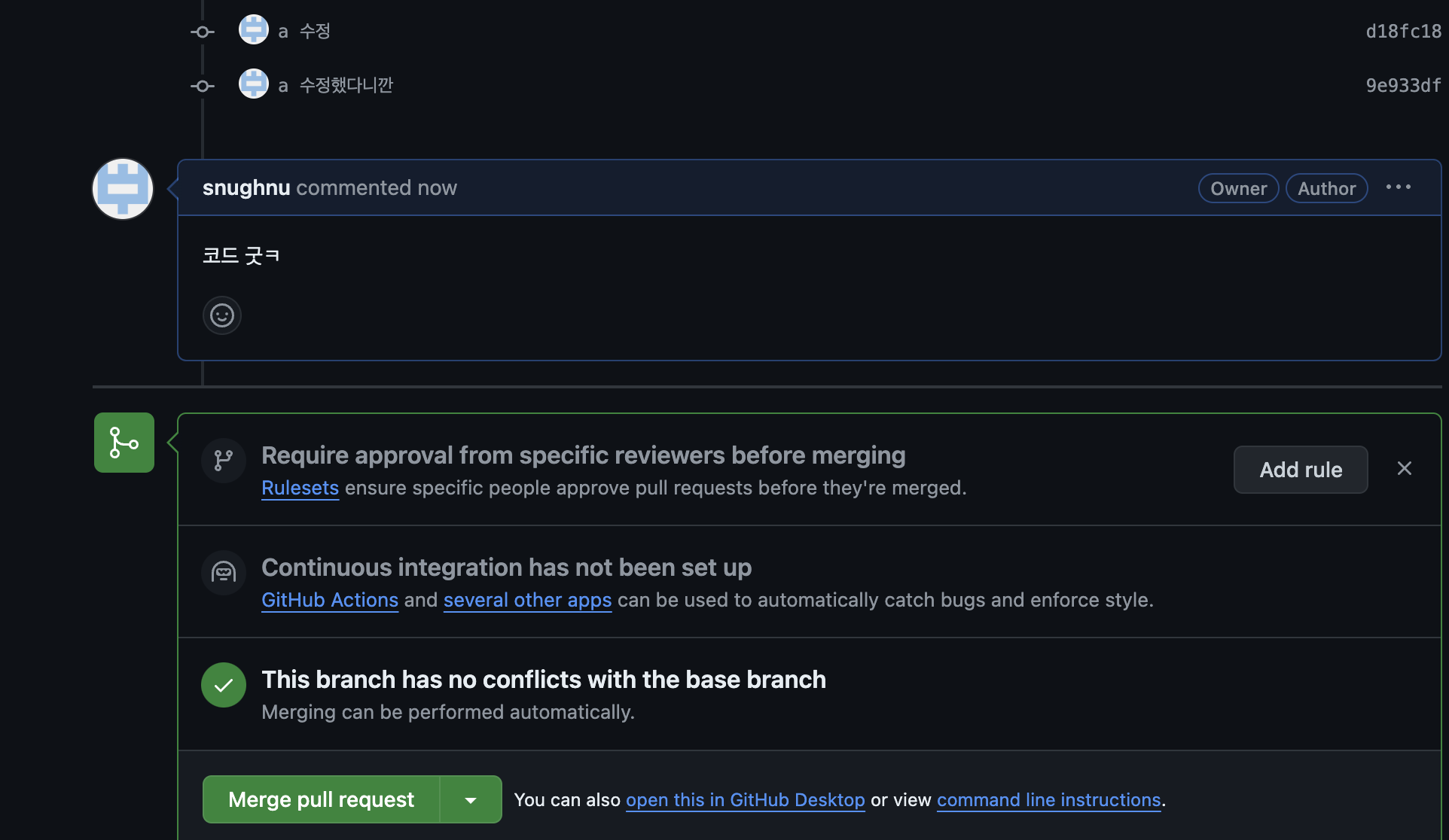The width and height of the screenshot is (1449, 840).
Task: Open the comment three-dot options menu
Action: [x=1398, y=187]
